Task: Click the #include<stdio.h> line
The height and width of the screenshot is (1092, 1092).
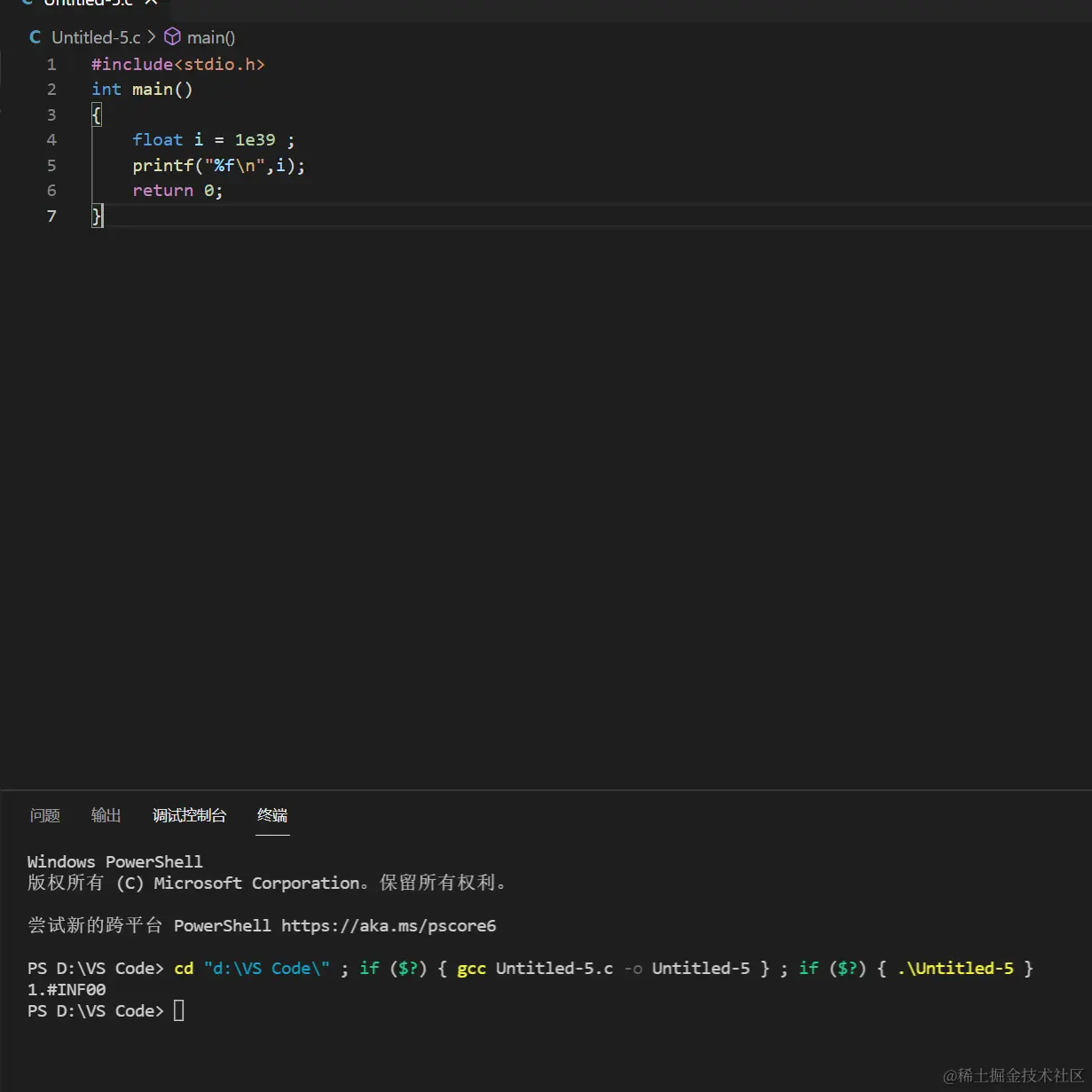Action: pyautogui.click(x=178, y=64)
